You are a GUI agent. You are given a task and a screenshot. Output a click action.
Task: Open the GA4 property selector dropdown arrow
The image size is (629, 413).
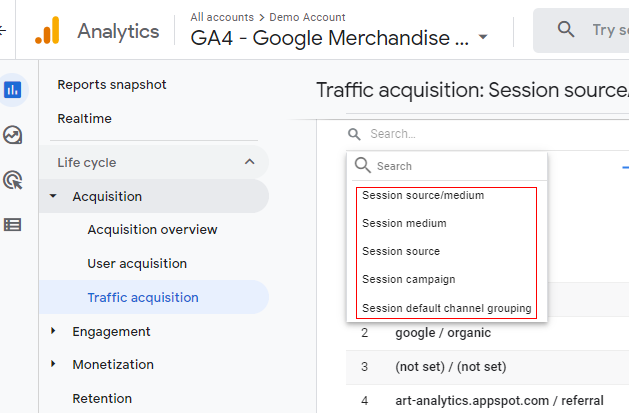pyautogui.click(x=484, y=39)
